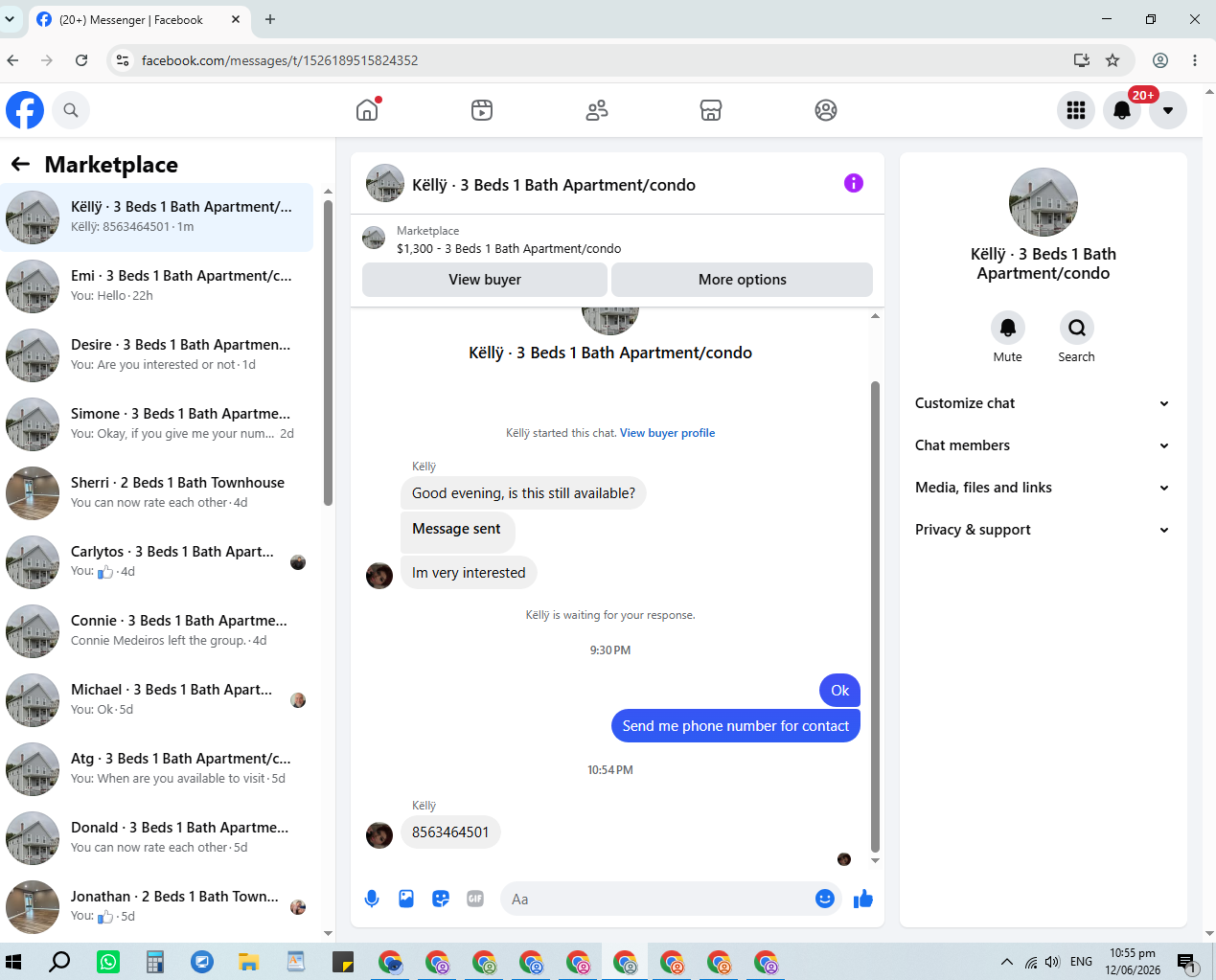Mute this conversation with bell icon

coord(1008,328)
